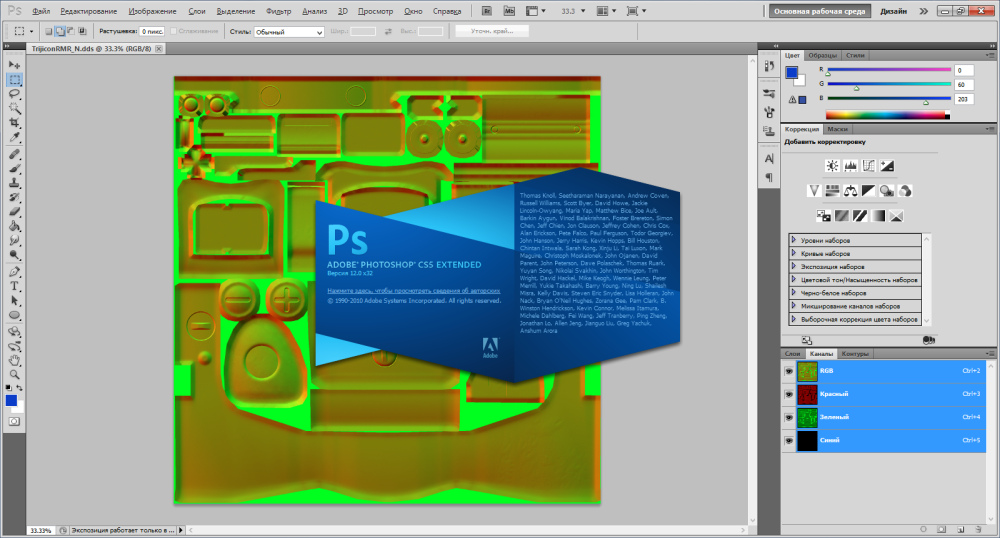Select the Eraser tool
This screenshot has height=538, width=1000.
tap(14, 212)
